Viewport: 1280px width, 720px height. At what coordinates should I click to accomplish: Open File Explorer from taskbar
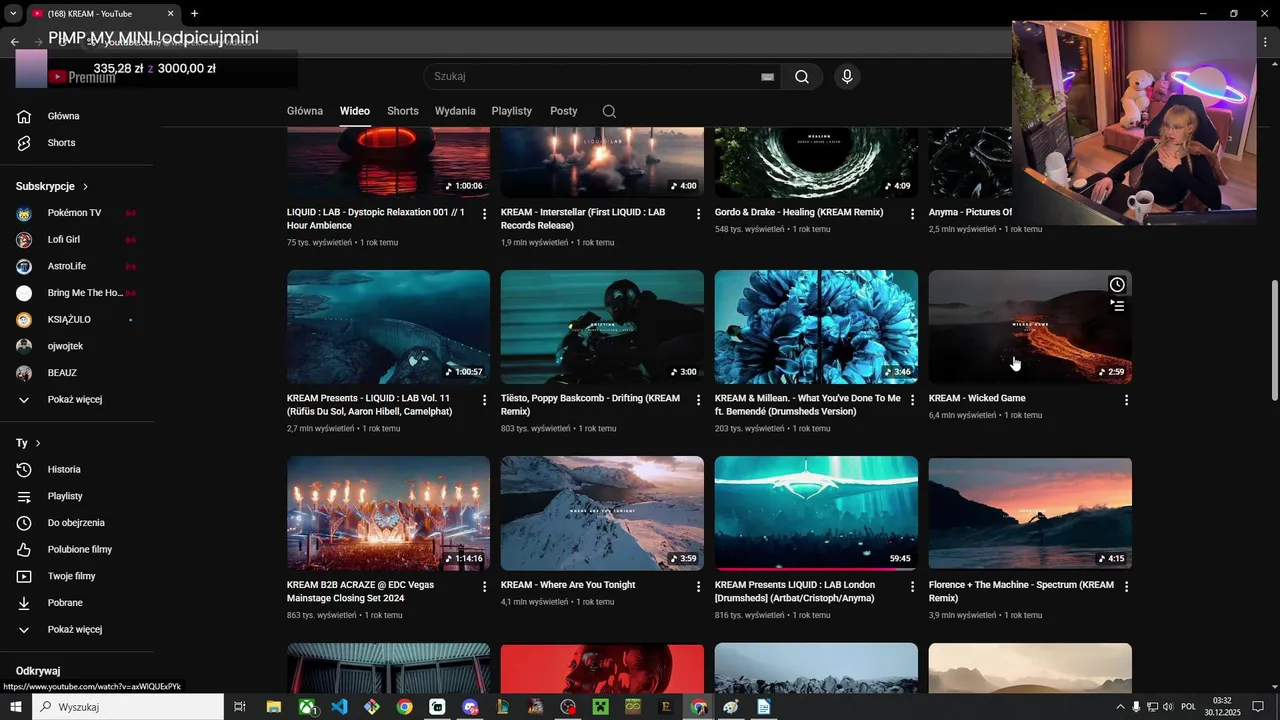tap(273, 707)
